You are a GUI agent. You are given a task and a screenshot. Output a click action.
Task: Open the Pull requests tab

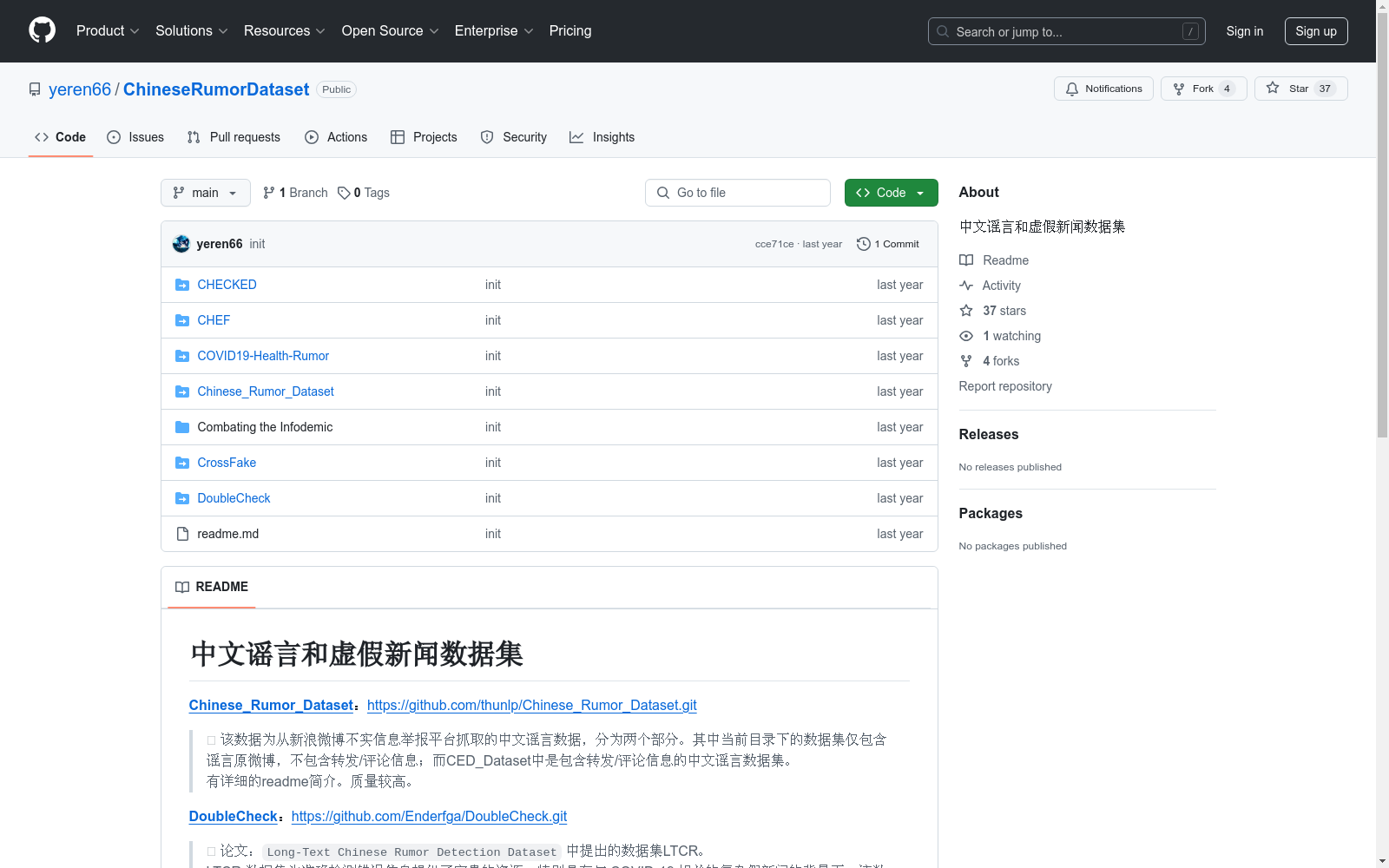234,137
